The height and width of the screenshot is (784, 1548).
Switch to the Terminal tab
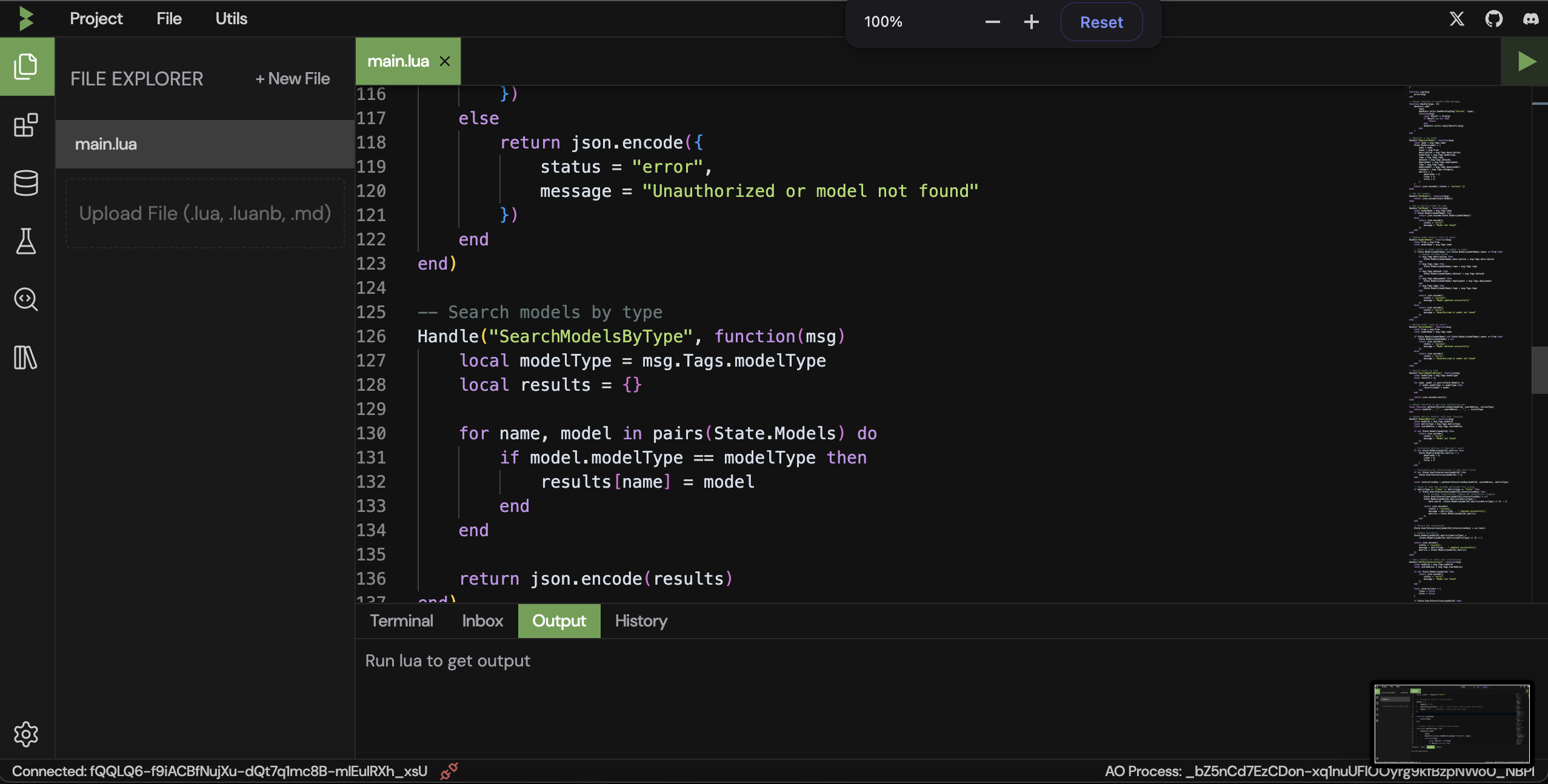pyautogui.click(x=401, y=621)
